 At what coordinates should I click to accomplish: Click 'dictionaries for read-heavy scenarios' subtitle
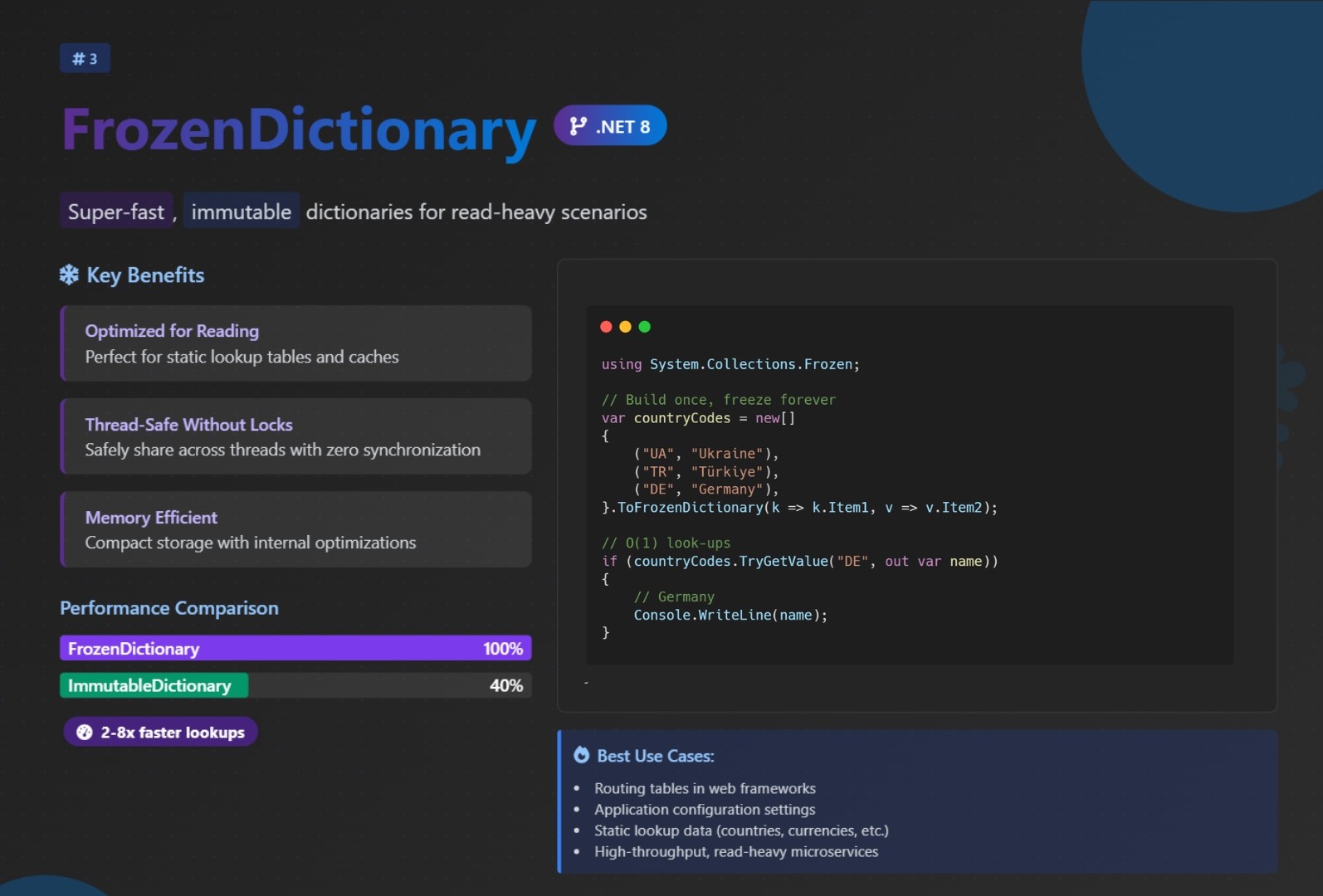[476, 212]
